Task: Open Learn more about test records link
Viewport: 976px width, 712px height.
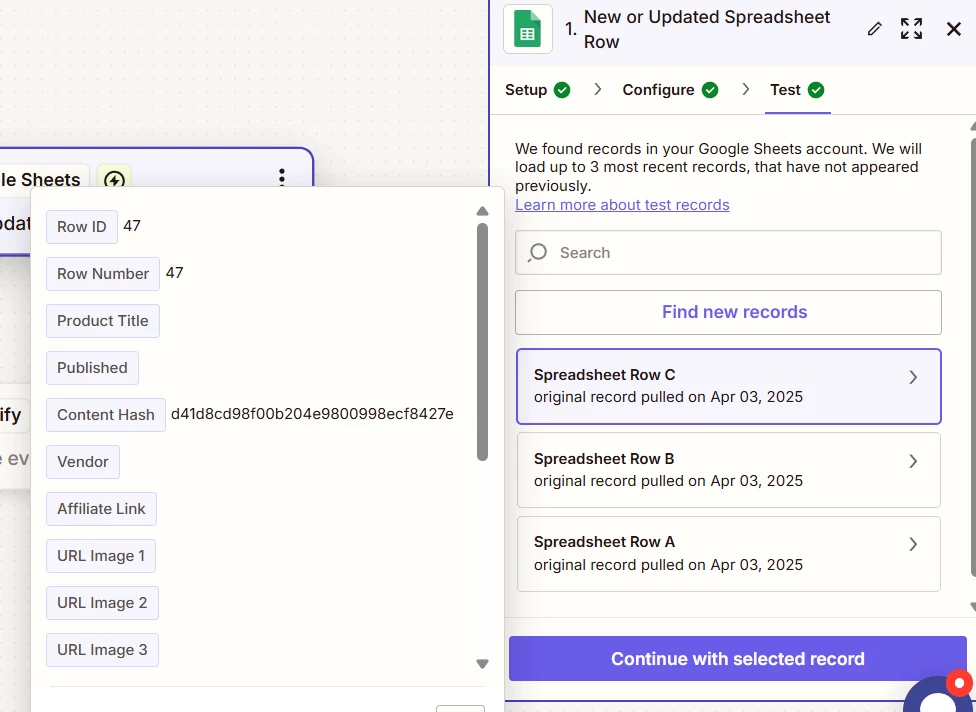Action: coord(622,205)
